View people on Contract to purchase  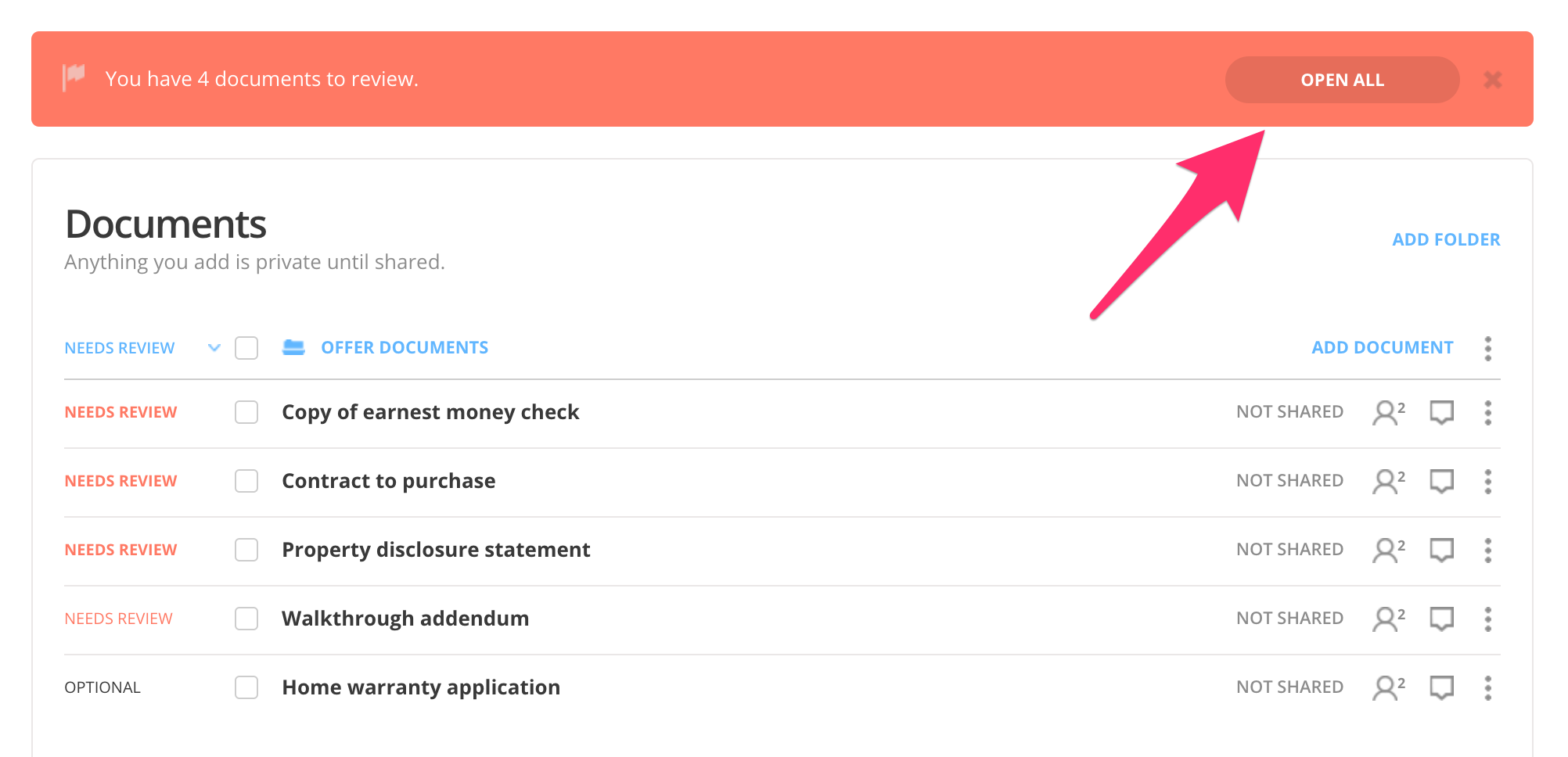pos(1388,481)
